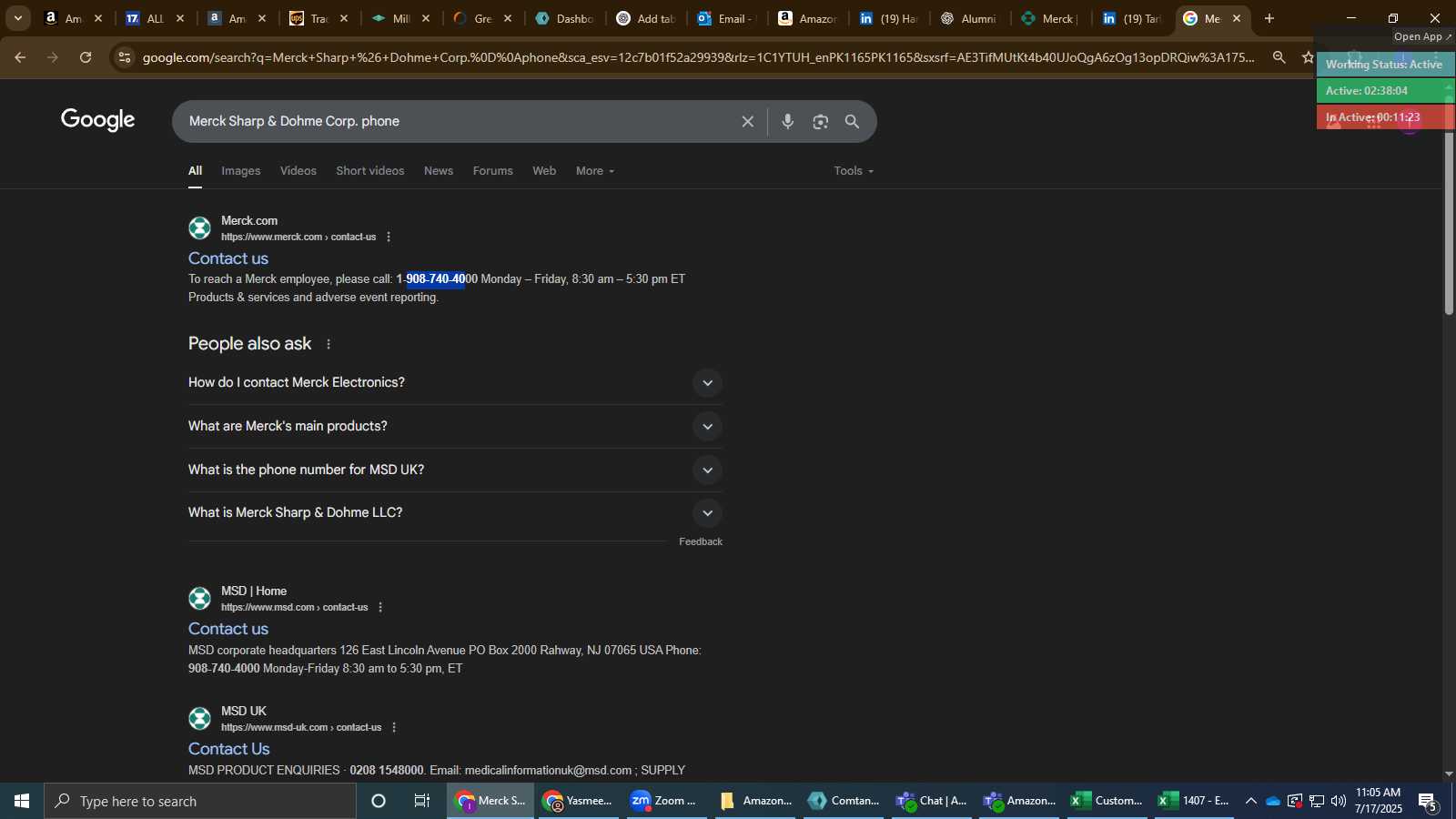Open Custom Excel workbook on taskbar
The width and height of the screenshot is (1456, 819).
[1106, 801]
